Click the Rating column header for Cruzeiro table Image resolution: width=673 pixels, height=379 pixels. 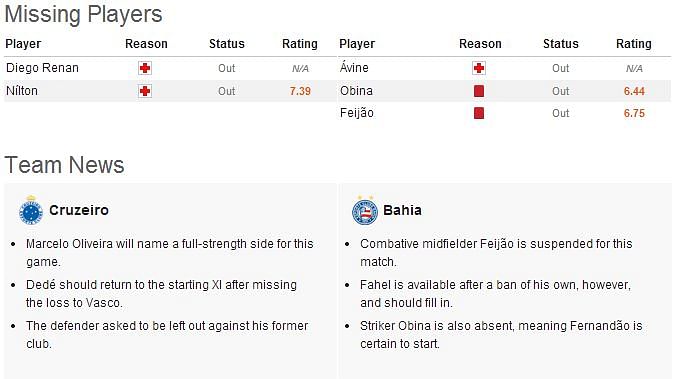tap(300, 44)
